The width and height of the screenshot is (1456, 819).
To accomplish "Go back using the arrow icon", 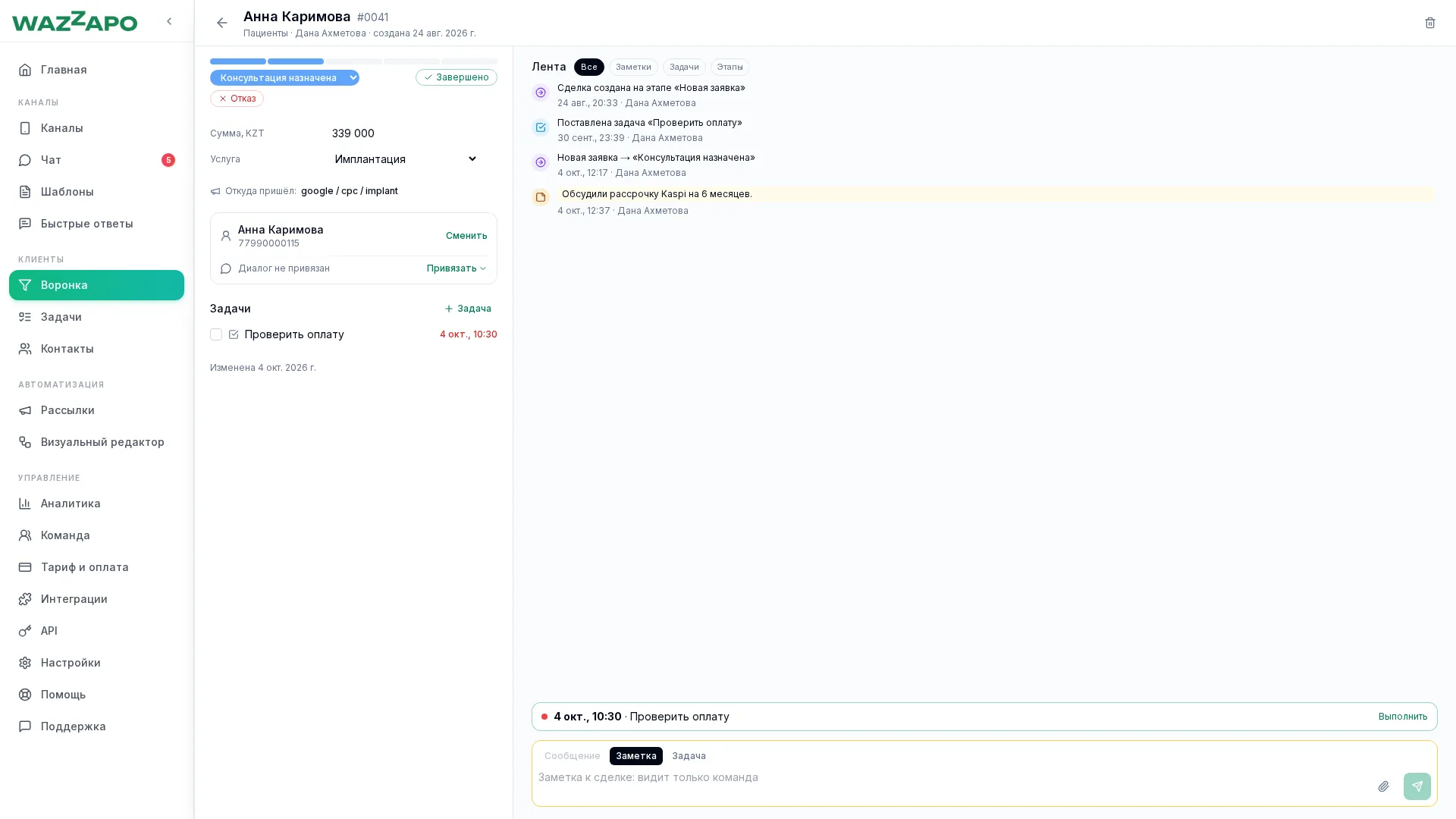I will [x=221, y=23].
